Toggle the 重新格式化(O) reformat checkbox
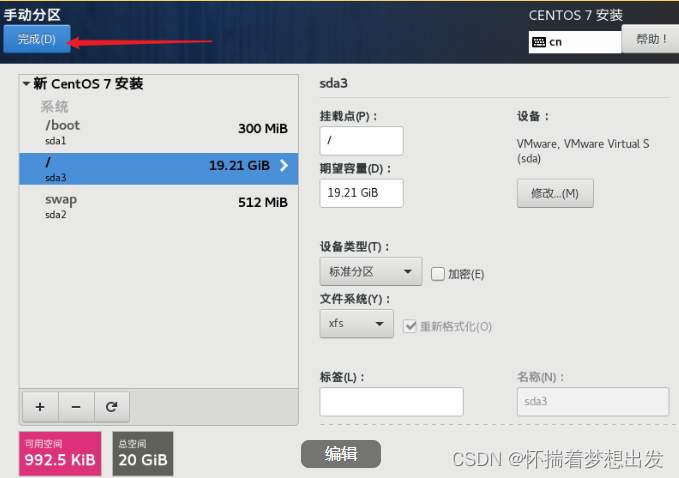 [410, 326]
